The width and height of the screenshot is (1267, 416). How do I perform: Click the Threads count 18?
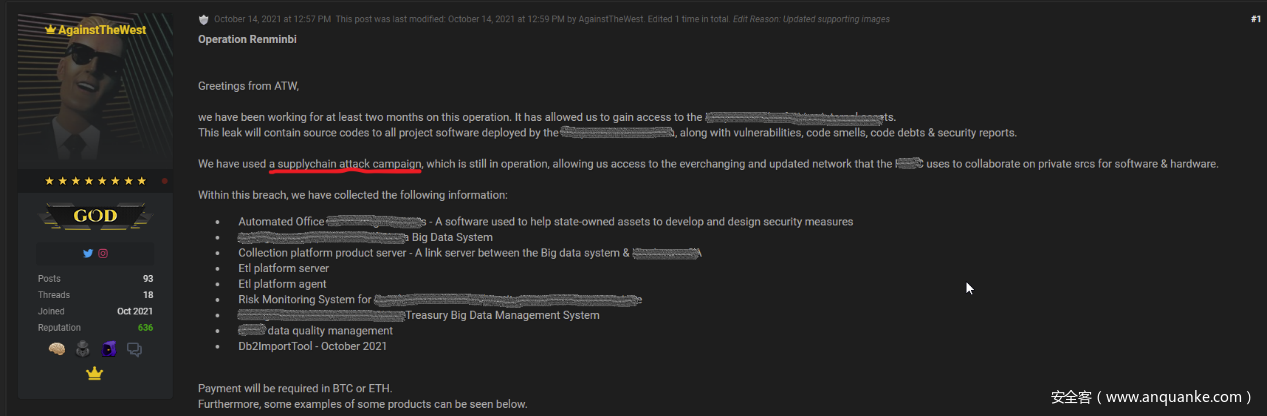coord(147,295)
